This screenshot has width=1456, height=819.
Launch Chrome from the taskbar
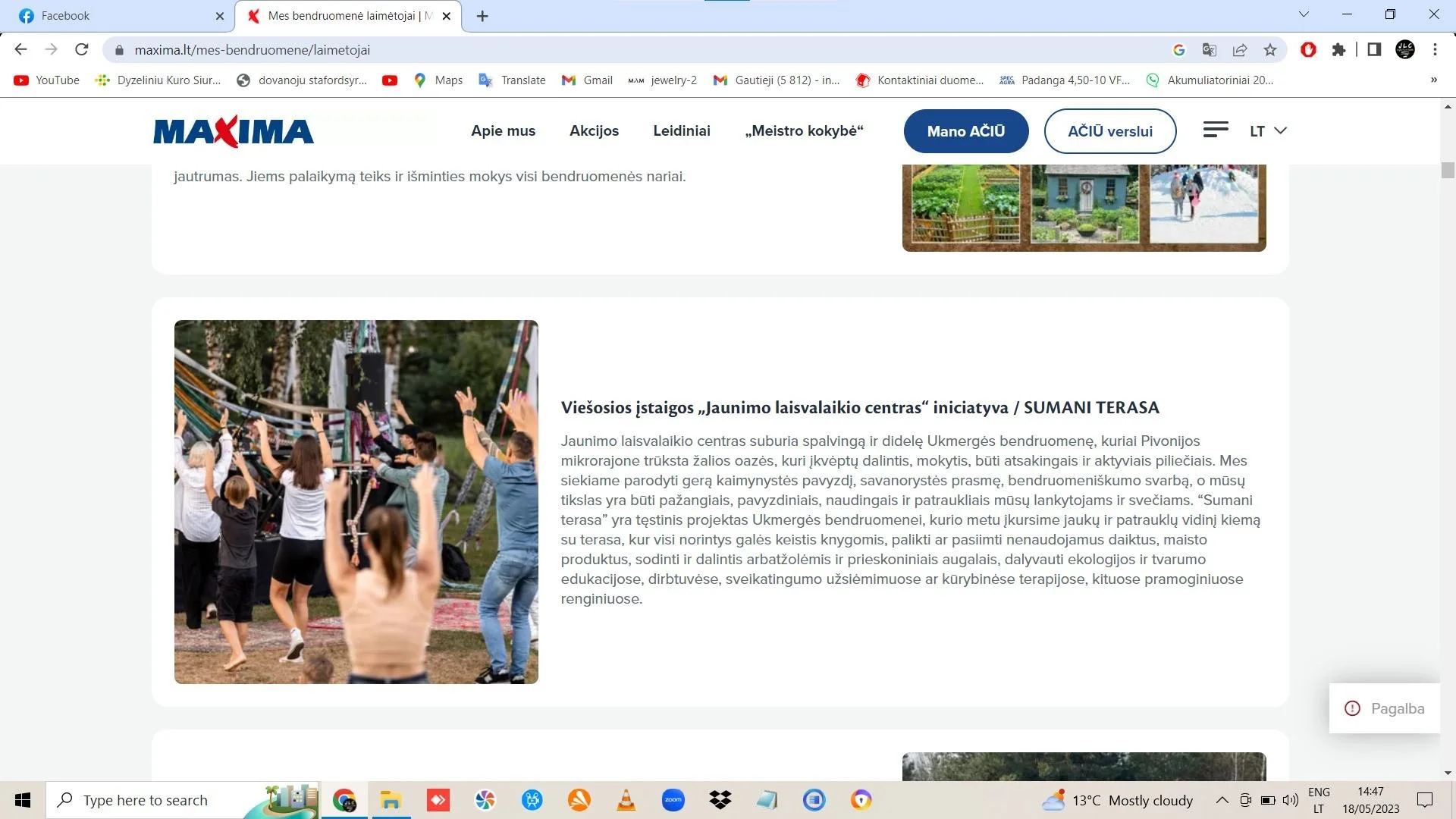[344, 800]
